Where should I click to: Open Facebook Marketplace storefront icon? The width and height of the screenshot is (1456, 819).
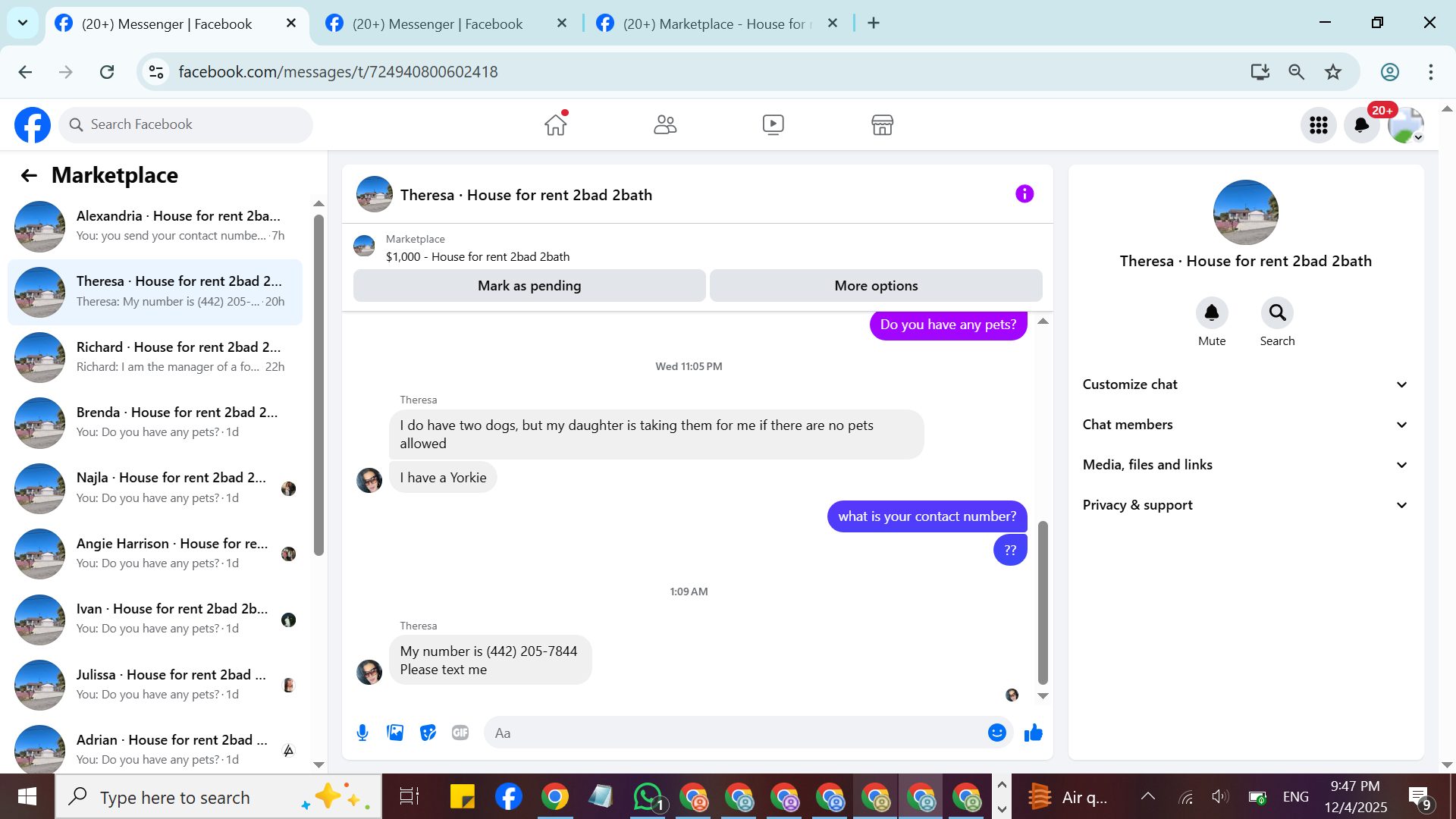pos(882,124)
